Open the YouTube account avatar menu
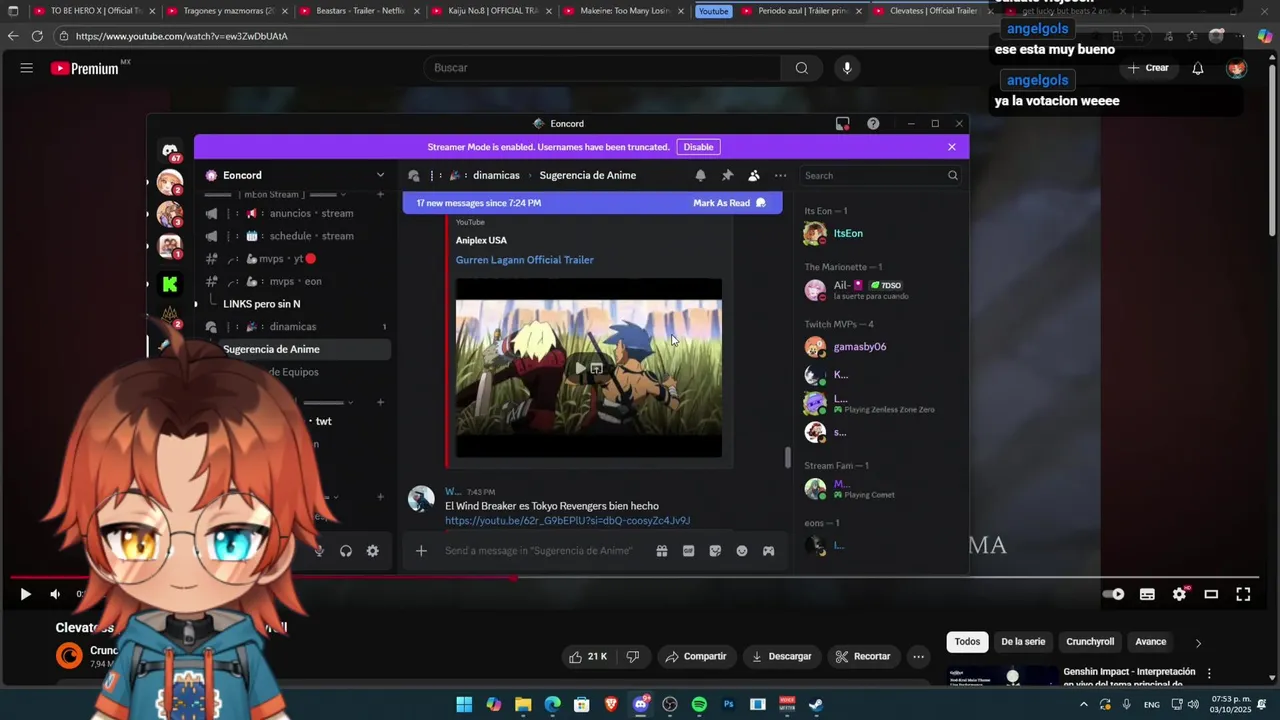Image resolution: width=1280 pixels, height=720 pixels. pos(1237,68)
